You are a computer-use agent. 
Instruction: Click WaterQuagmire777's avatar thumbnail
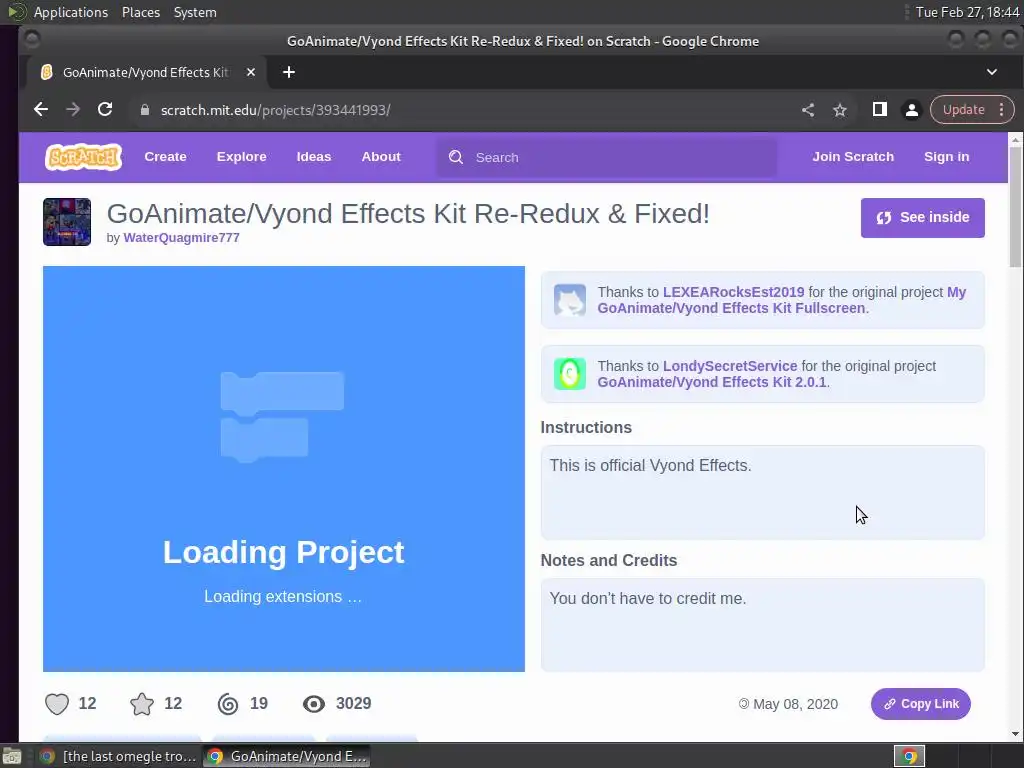(67, 222)
